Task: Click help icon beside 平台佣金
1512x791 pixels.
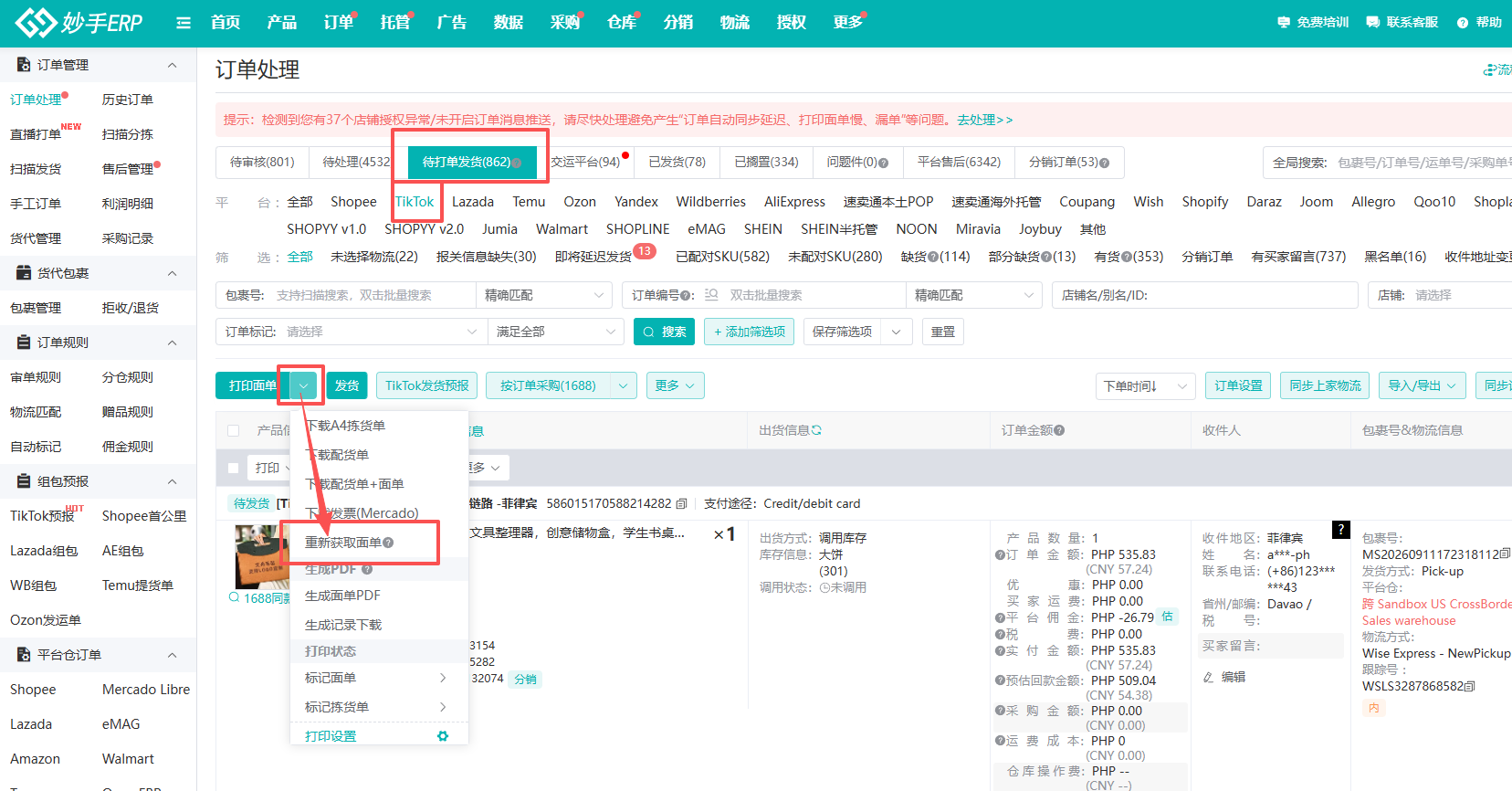Action: click(1001, 617)
